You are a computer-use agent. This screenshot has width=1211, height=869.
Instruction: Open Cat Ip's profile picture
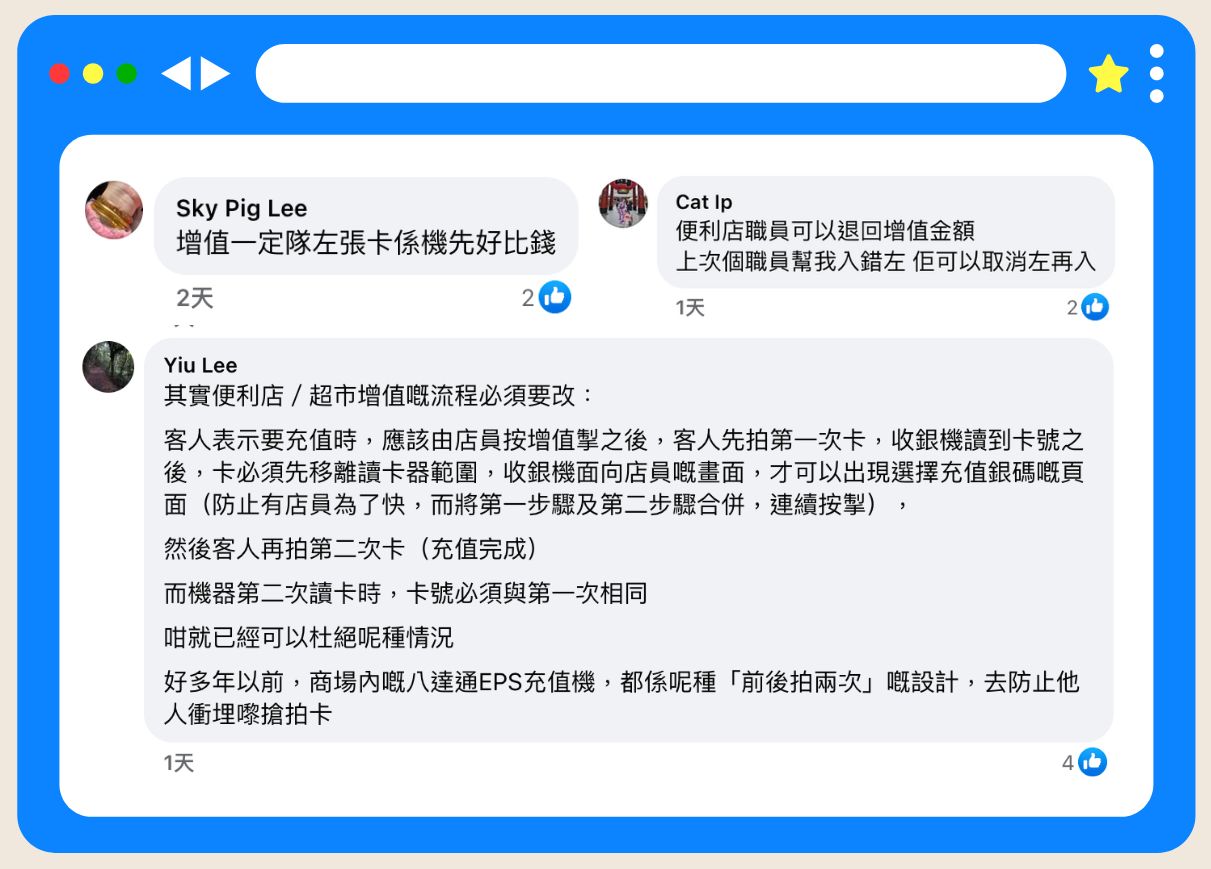click(x=623, y=202)
